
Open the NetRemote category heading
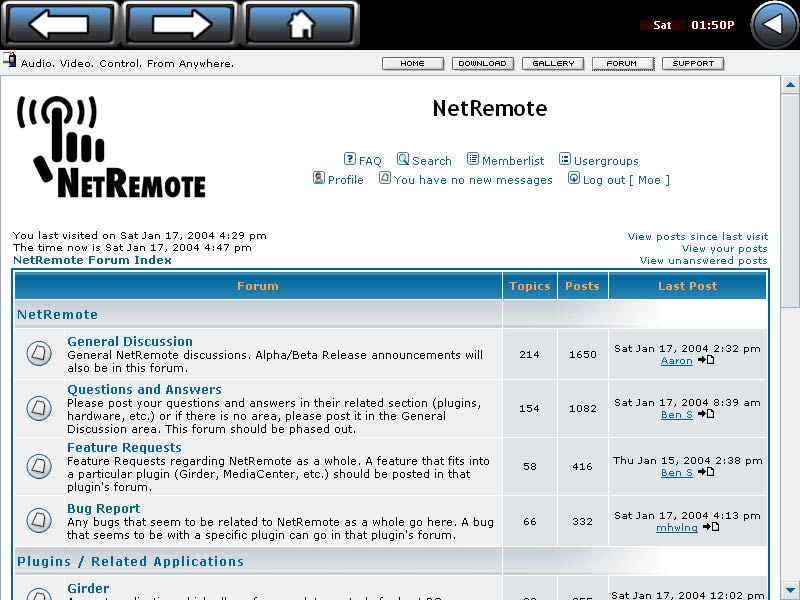57,314
